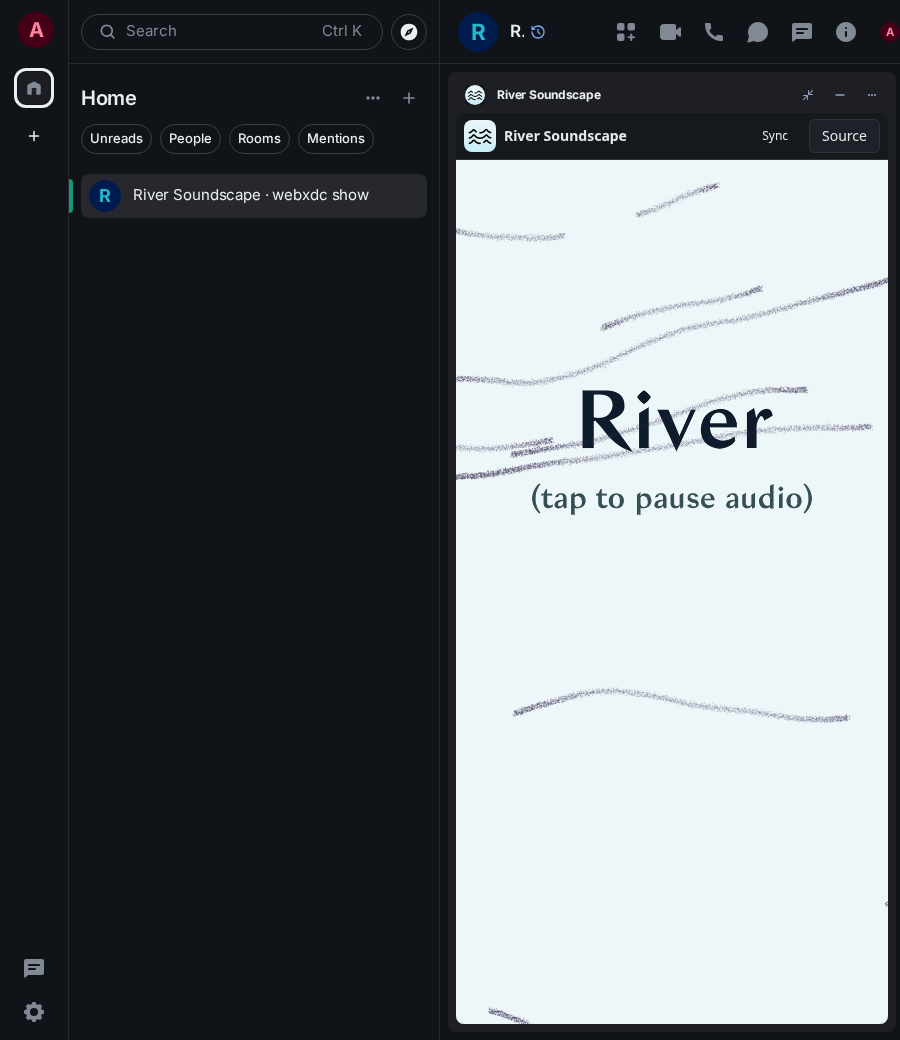Click the Source button
Image resolution: width=900 pixels, height=1040 pixels.
click(x=844, y=136)
